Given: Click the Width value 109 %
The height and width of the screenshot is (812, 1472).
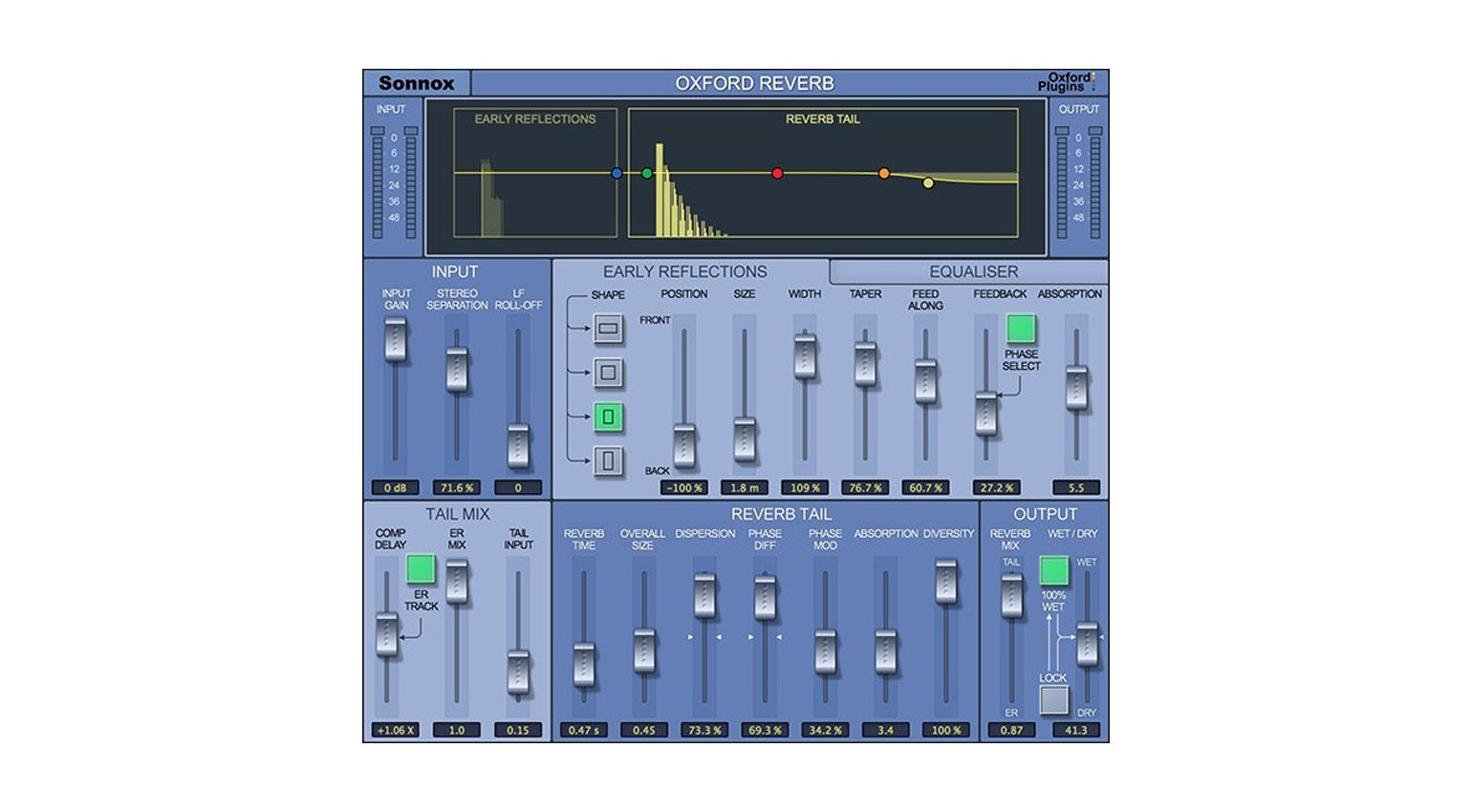Looking at the screenshot, I should pyautogui.click(x=805, y=488).
